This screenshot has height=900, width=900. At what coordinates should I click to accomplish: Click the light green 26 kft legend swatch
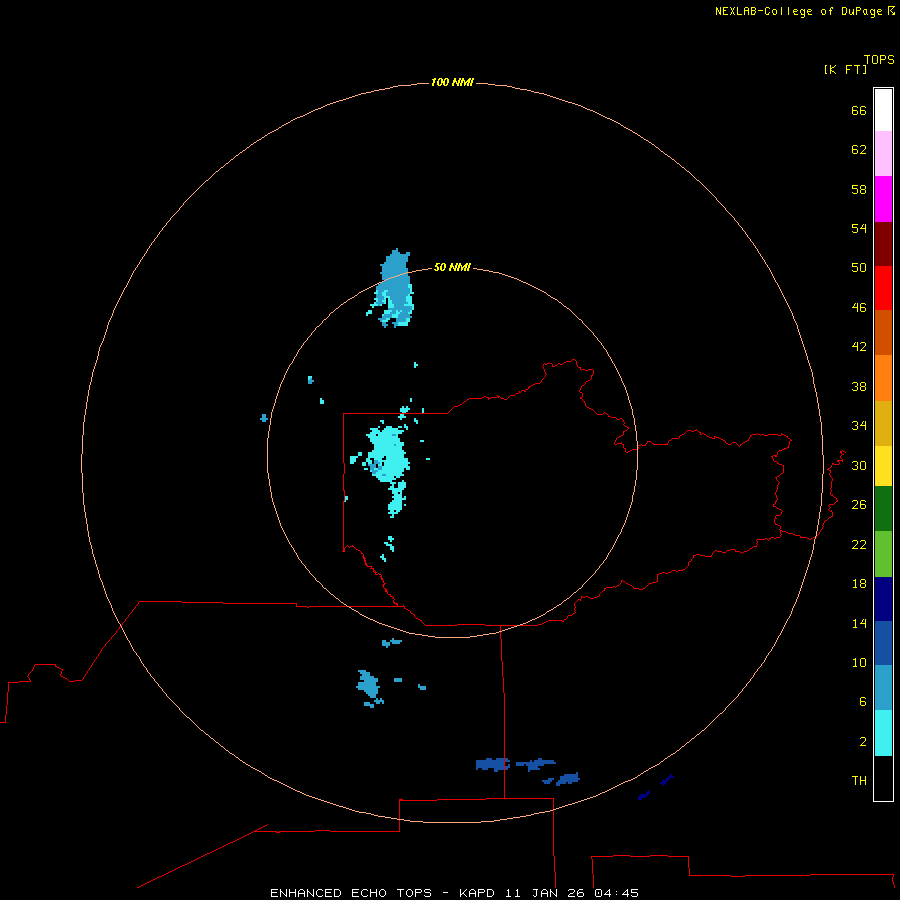(883, 554)
